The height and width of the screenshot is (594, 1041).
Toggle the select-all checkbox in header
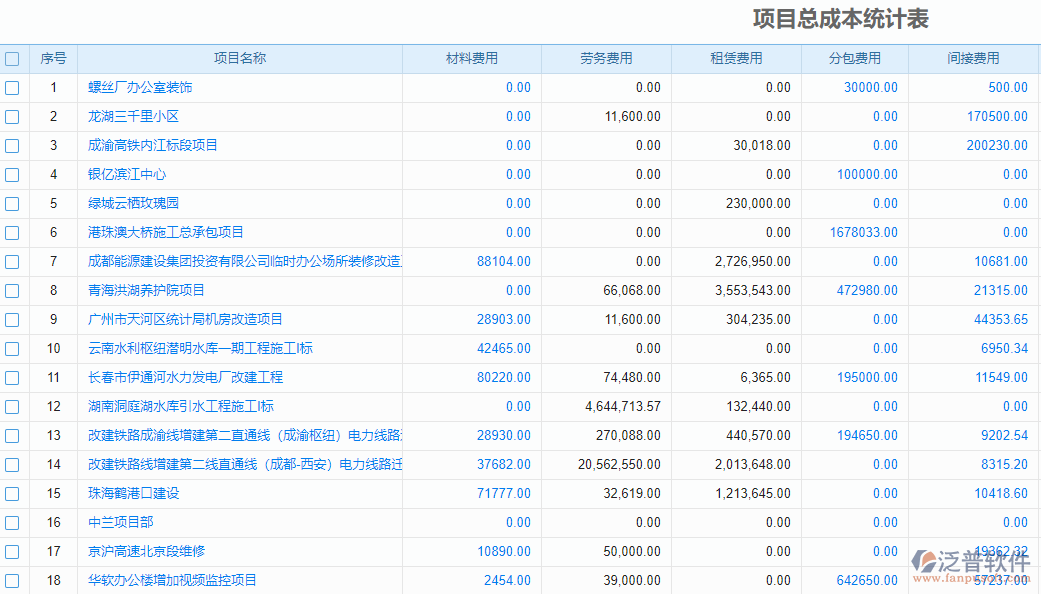tap(12, 59)
